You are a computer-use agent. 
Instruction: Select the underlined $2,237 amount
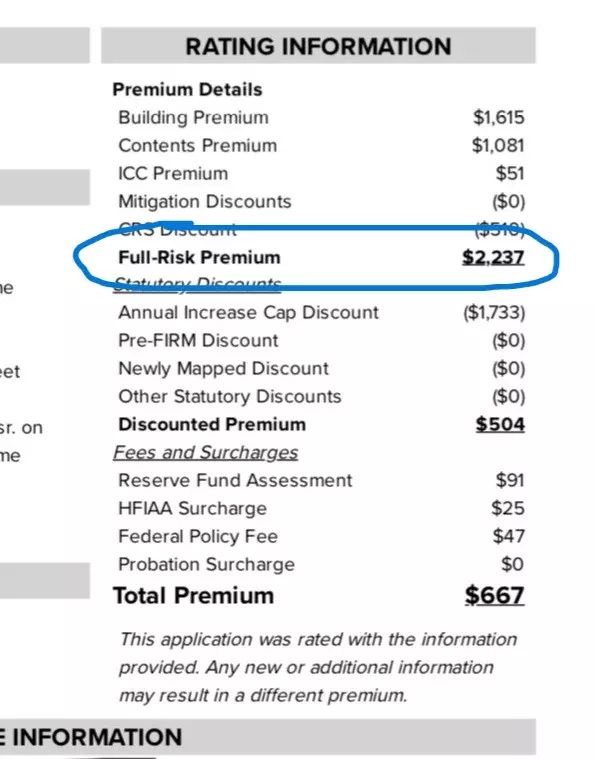[x=493, y=258]
